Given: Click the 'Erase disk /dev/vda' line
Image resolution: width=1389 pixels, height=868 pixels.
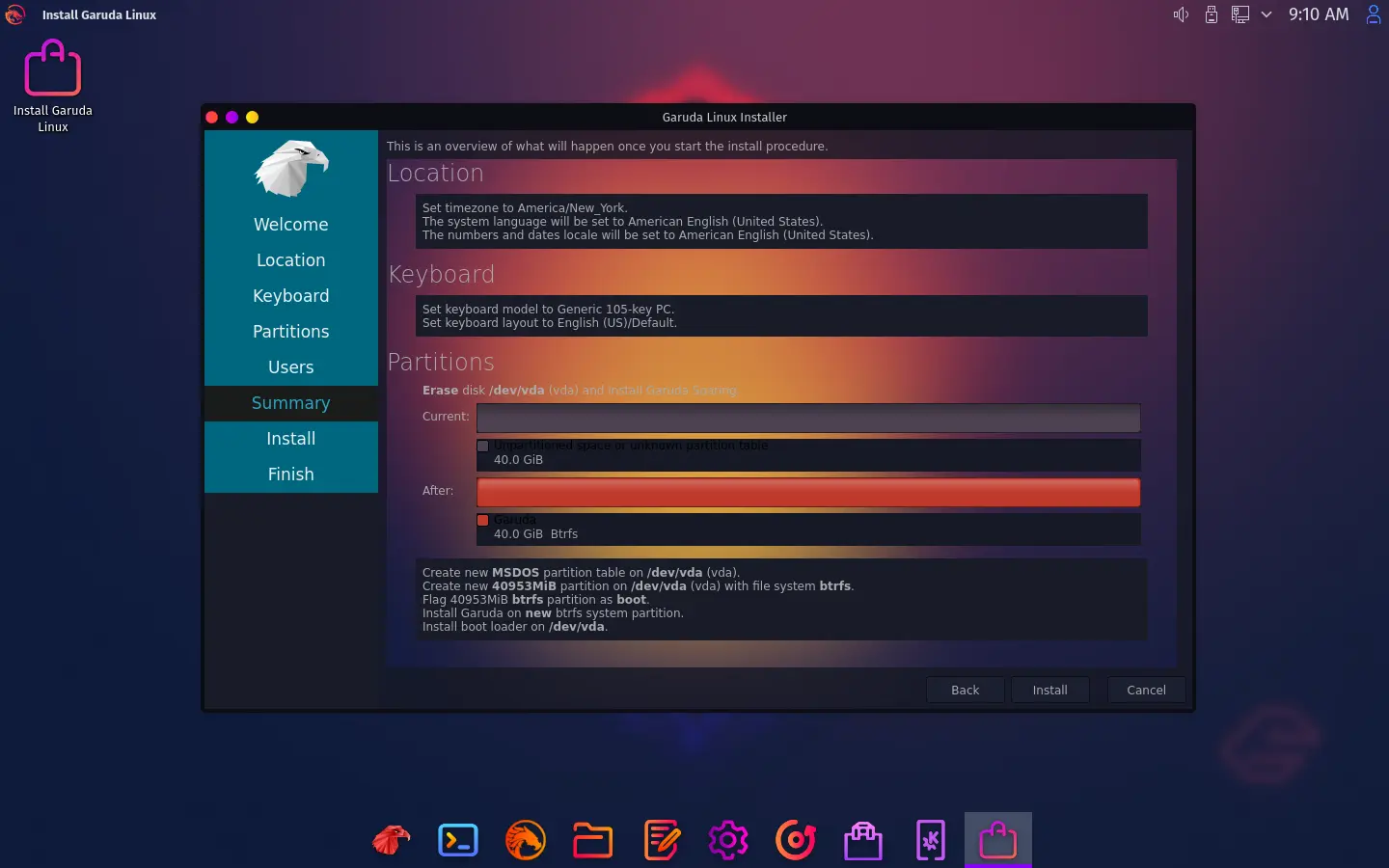Looking at the screenshot, I should tap(579, 391).
